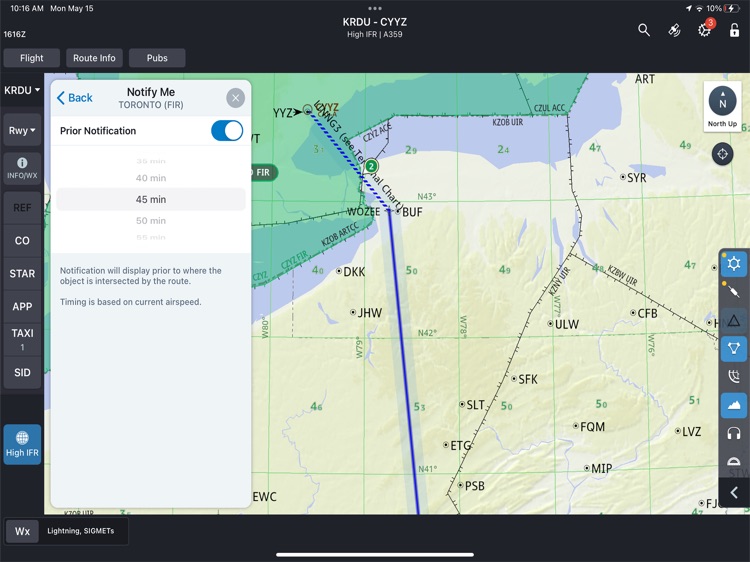Image resolution: width=750 pixels, height=562 pixels.
Task: Tap the BUF waypoint on map
Action: tap(409, 212)
